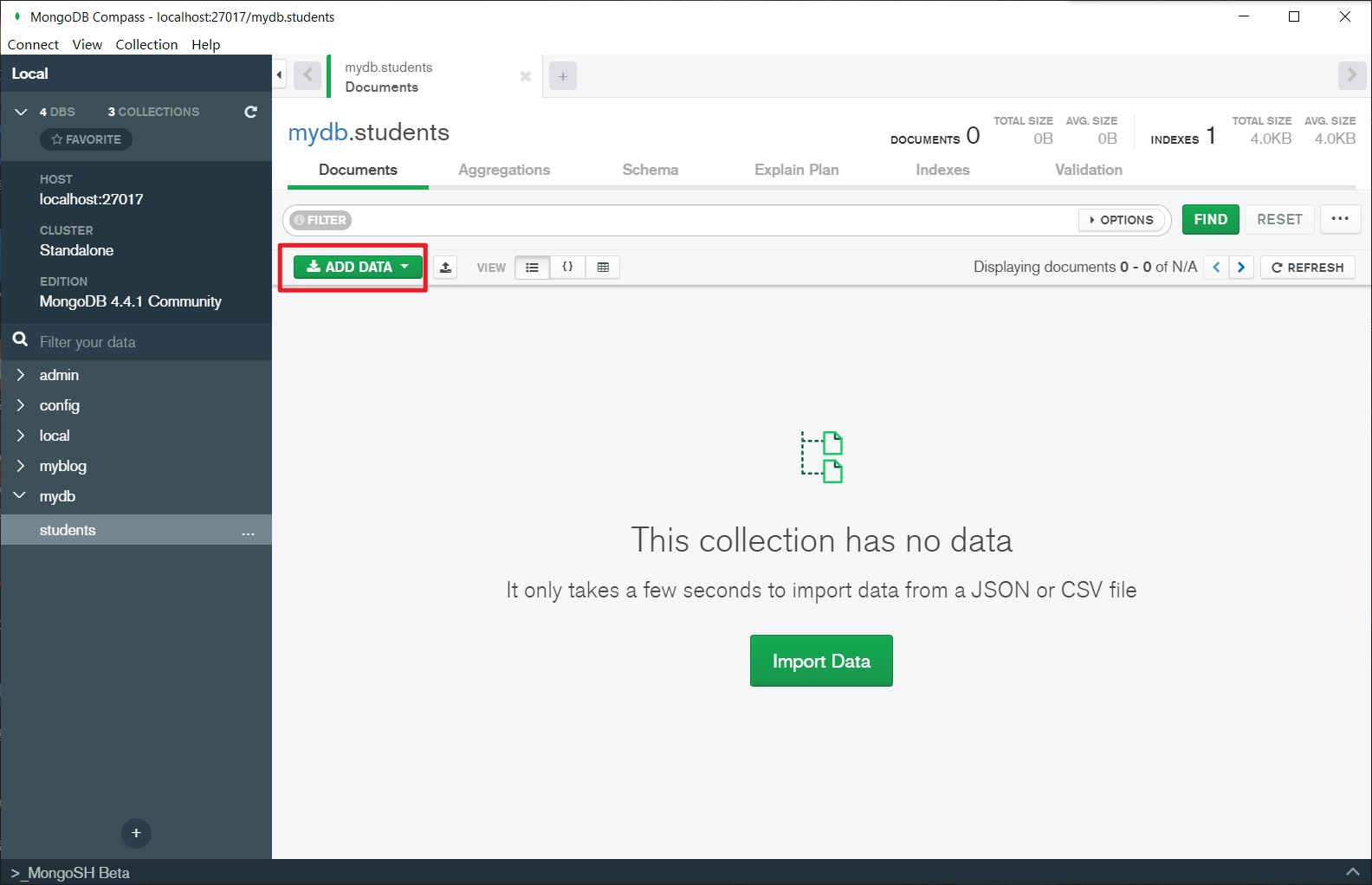
Task: Export collection icon next to Add Data
Action: [x=445, y=268]
